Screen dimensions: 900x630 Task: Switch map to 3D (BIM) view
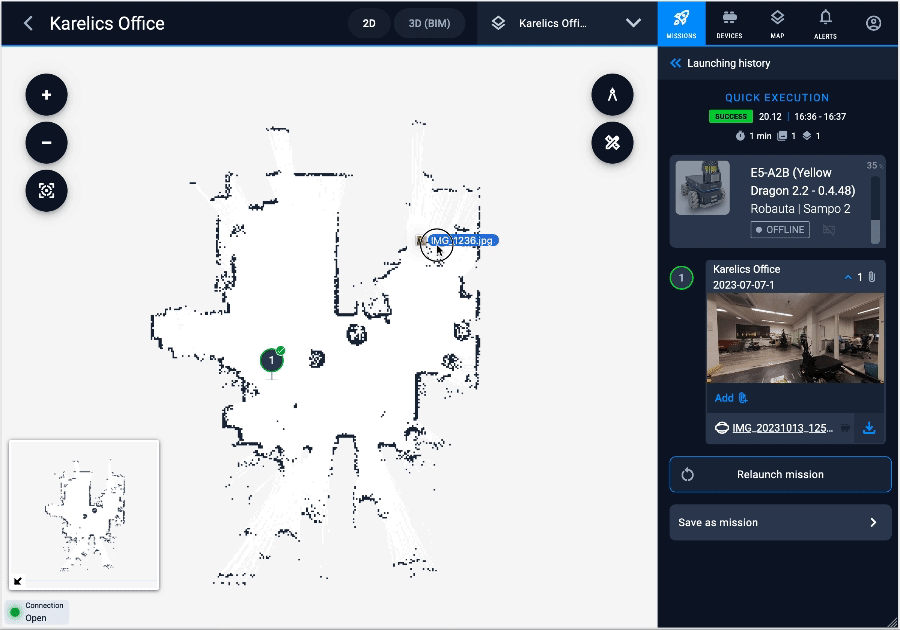pyautogui.click(x=429, y=23)
